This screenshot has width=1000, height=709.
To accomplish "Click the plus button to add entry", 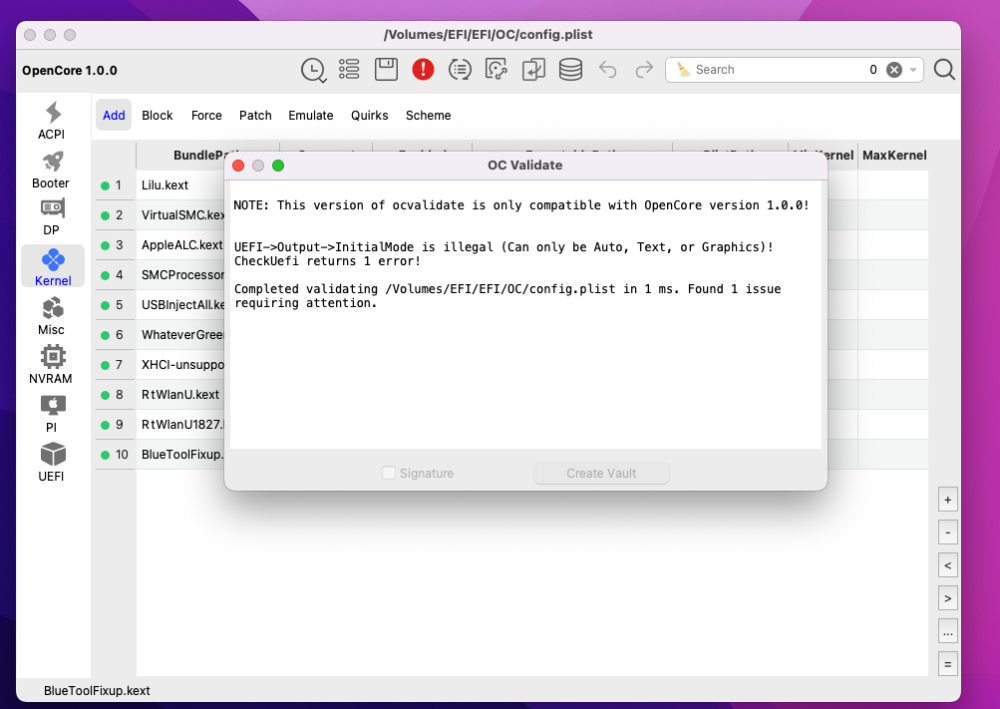I will coord(948,500).
